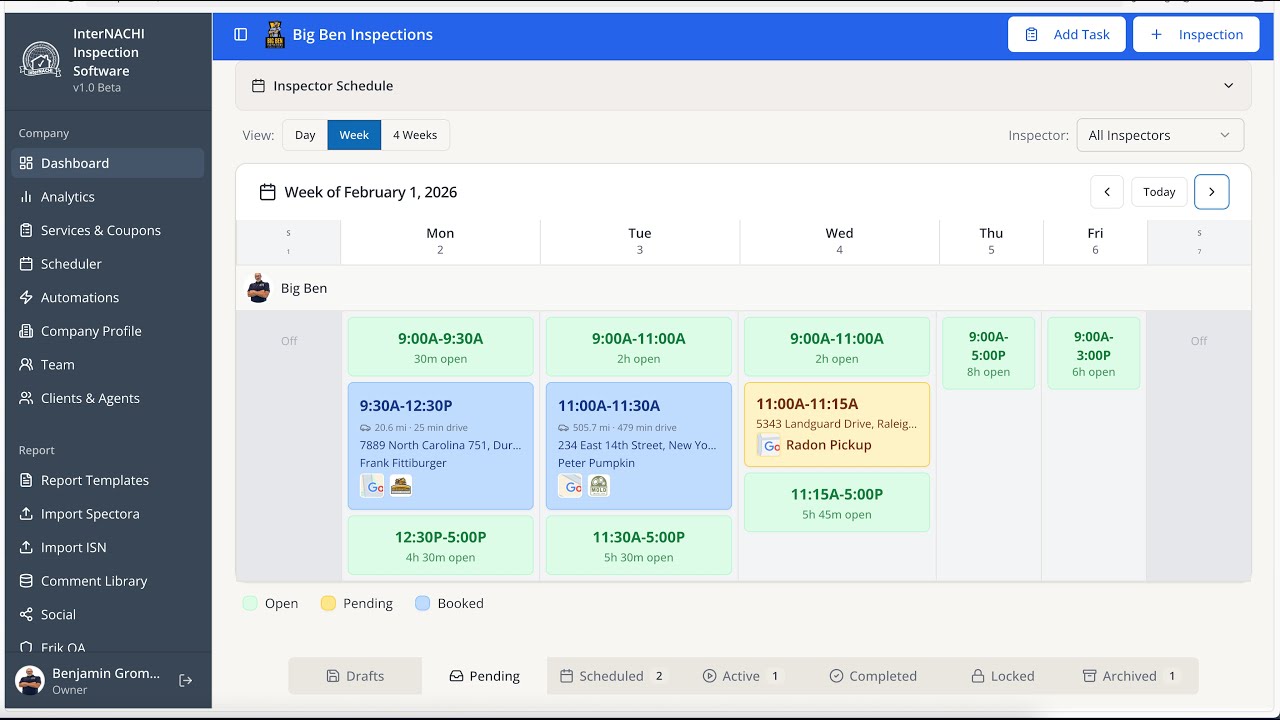Switch view to 4 Weeks
1280x720 pixels.
click(x=415, y=135)
